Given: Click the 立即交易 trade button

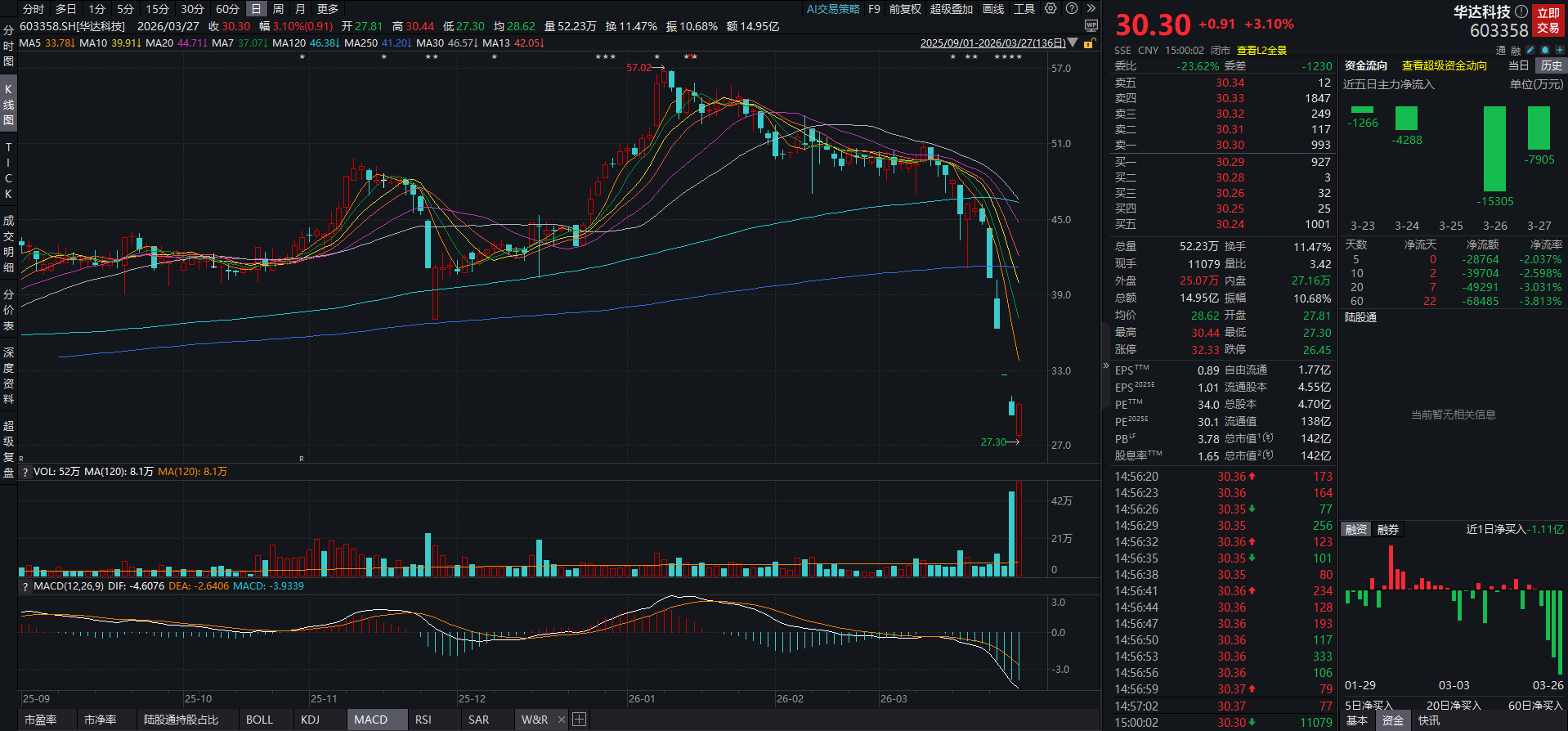Looking at the screenshot, I should pyautogui.click(x=1548, y=20).
